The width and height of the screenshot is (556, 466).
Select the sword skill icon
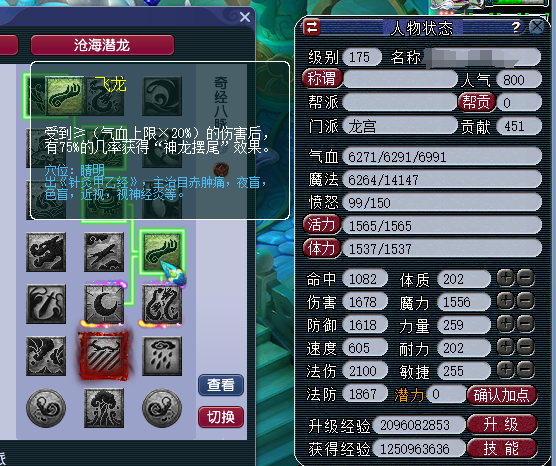point(46,304)
